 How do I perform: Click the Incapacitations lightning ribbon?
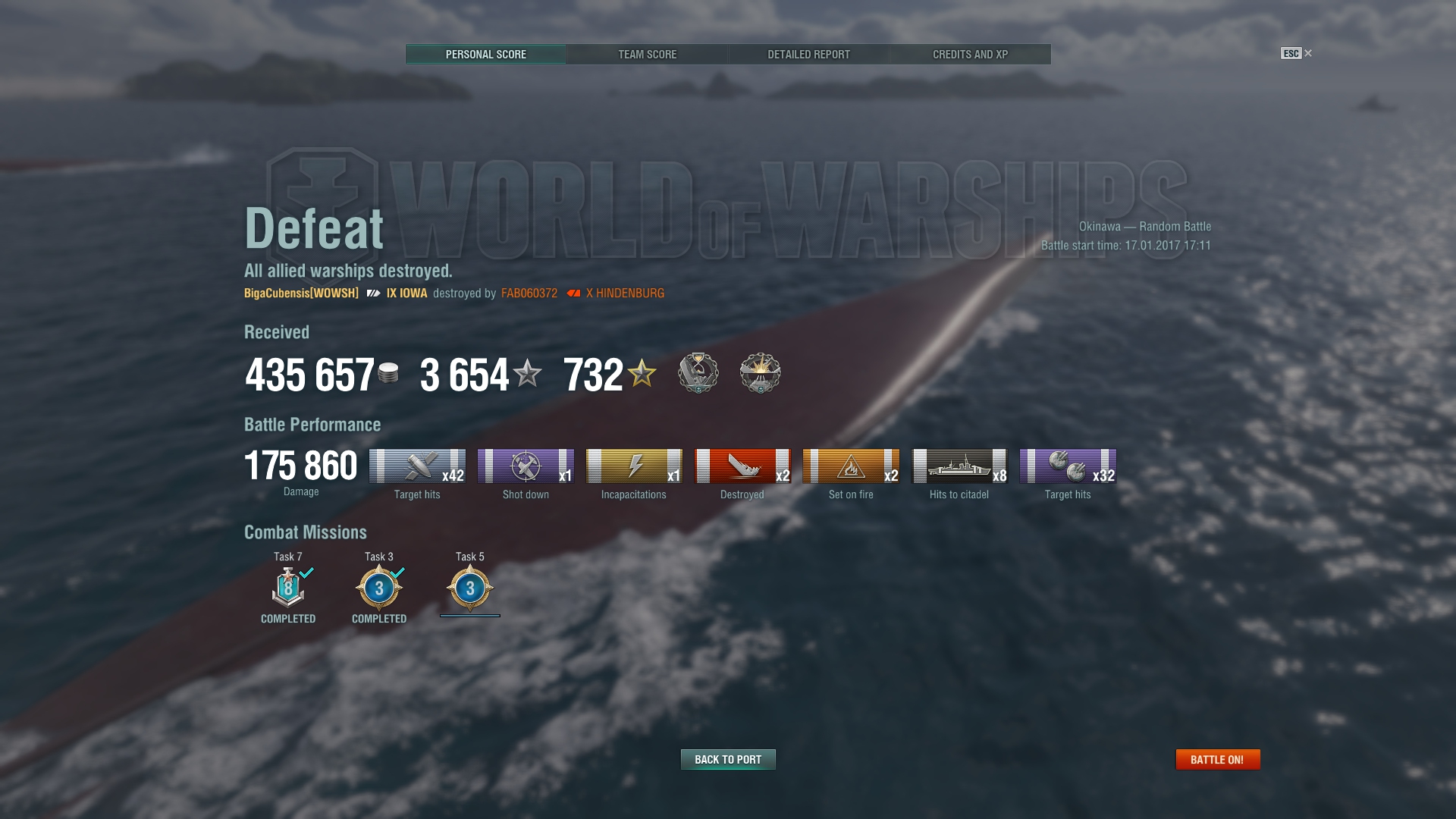pos(634,466)
